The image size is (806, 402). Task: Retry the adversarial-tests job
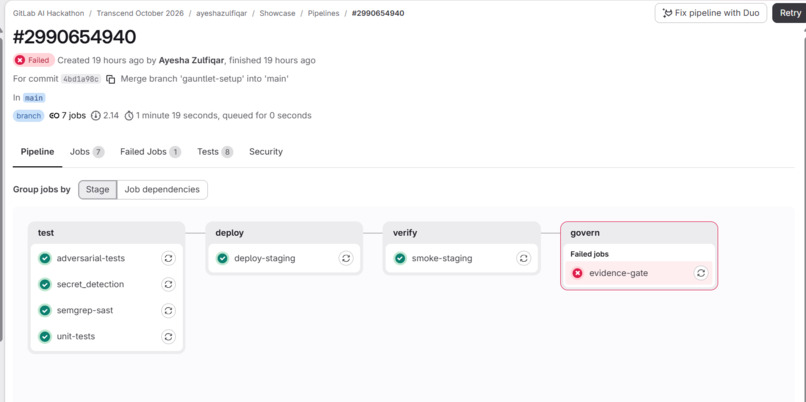click(168, 258)
